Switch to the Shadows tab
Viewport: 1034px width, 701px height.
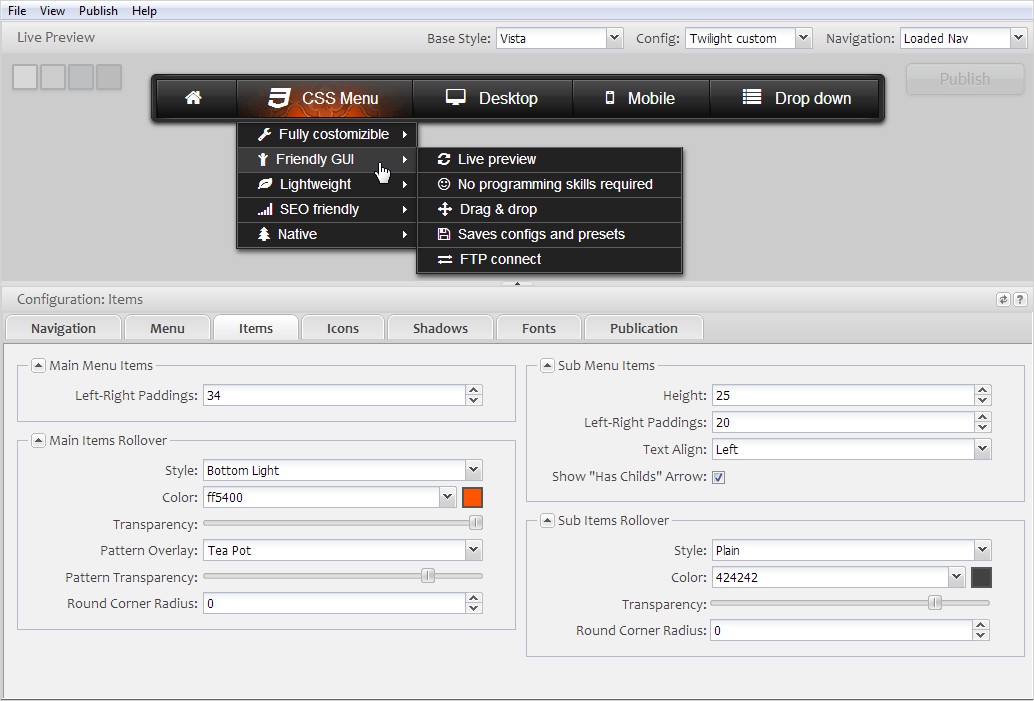[440, 328]
